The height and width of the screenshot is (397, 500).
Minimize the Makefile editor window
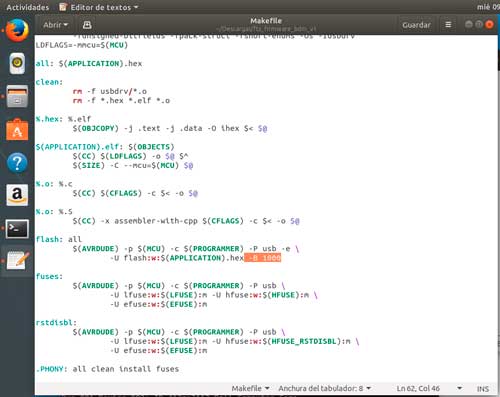click(469, 24)
